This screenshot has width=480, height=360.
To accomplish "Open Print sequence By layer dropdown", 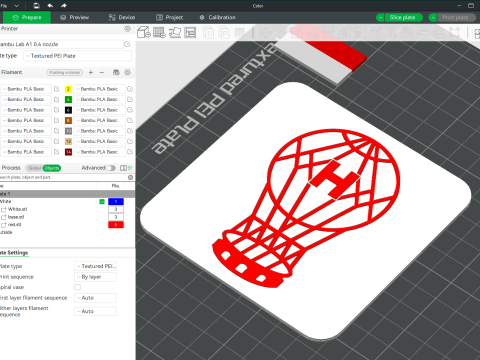I will [x=95, y=277].
